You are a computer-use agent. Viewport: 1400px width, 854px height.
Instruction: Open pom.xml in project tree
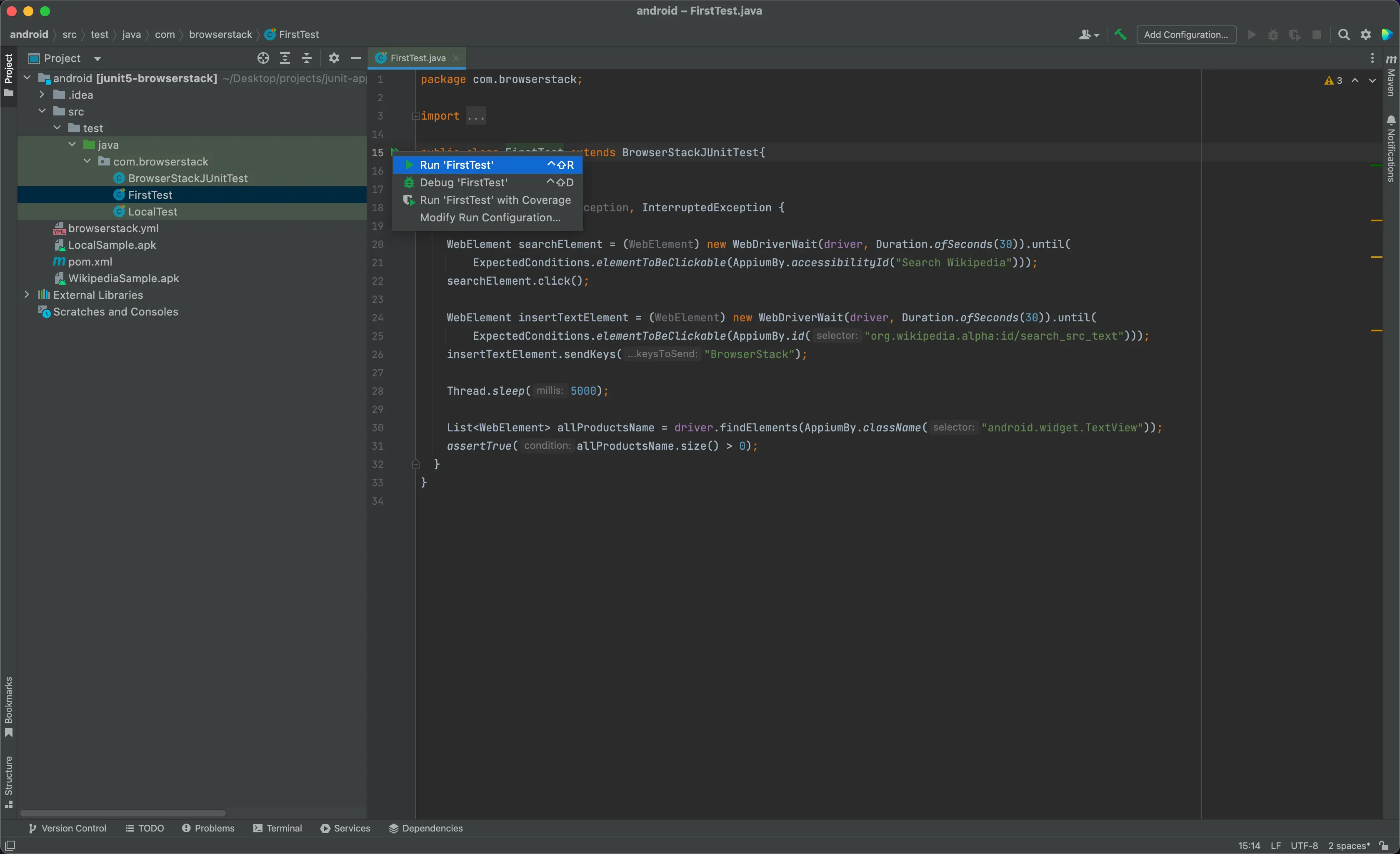point(90,261)
